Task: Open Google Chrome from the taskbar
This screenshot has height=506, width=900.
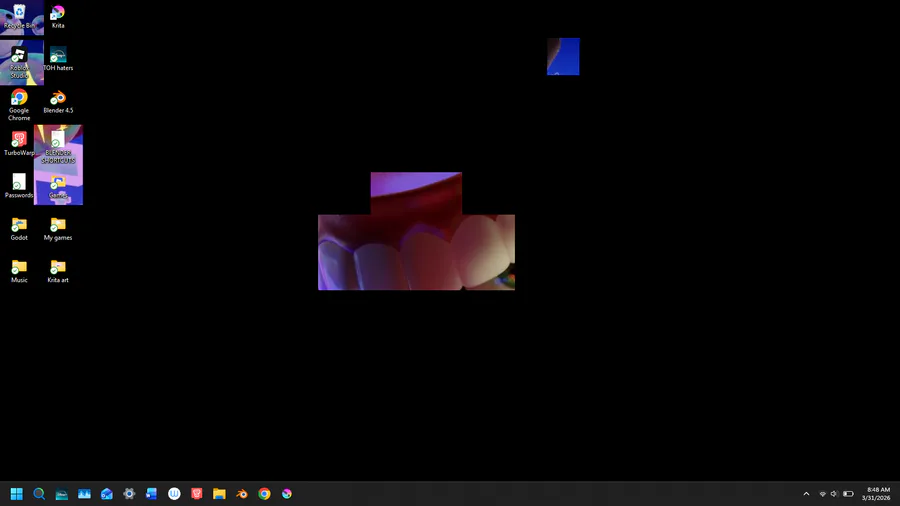Action: coord(264,494)
